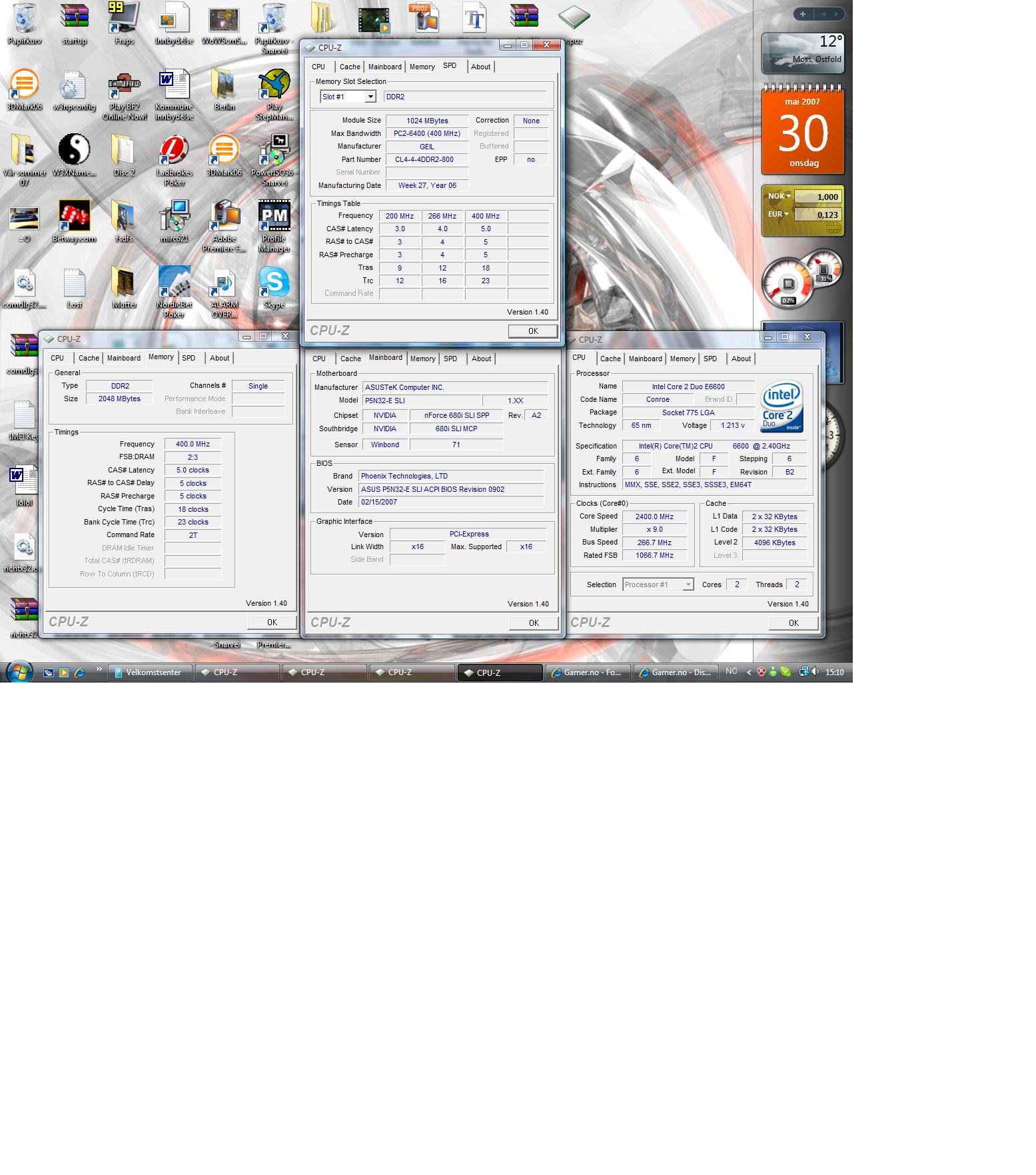Click the sidebar add gadget plus button
Image resolution: width=1036 pixels, height=1175 pixels.
[x=803, y=14]
